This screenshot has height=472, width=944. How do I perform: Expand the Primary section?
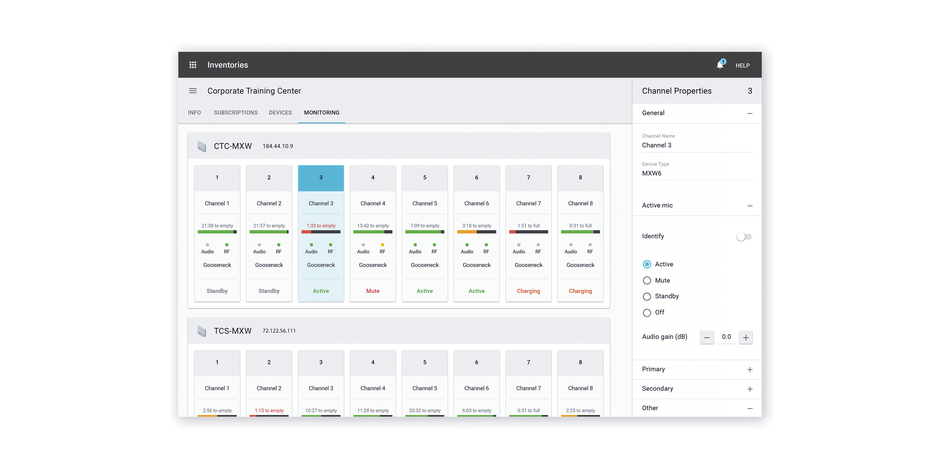pos(750,370)
